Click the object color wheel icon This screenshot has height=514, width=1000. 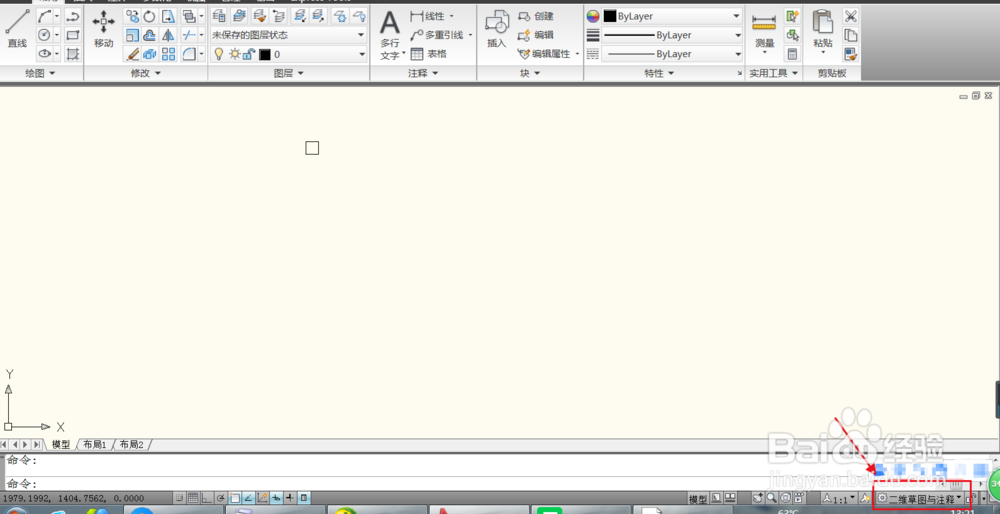point(593,16)
